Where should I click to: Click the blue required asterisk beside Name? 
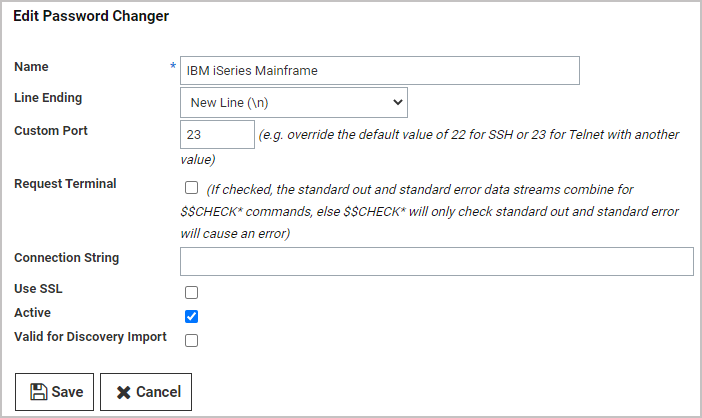coord(173,67)
